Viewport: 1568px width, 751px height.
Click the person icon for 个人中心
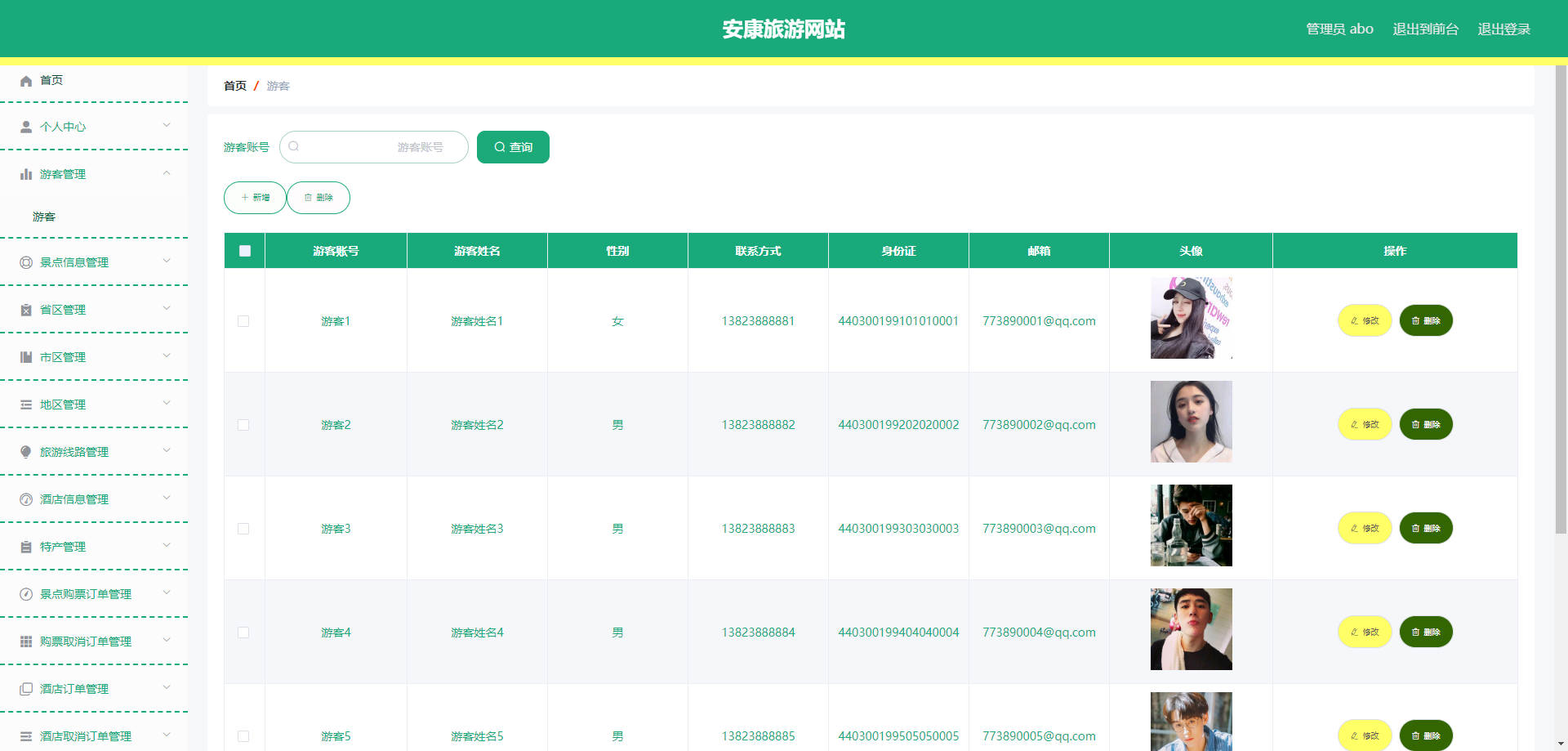click(x=26, y=127)
